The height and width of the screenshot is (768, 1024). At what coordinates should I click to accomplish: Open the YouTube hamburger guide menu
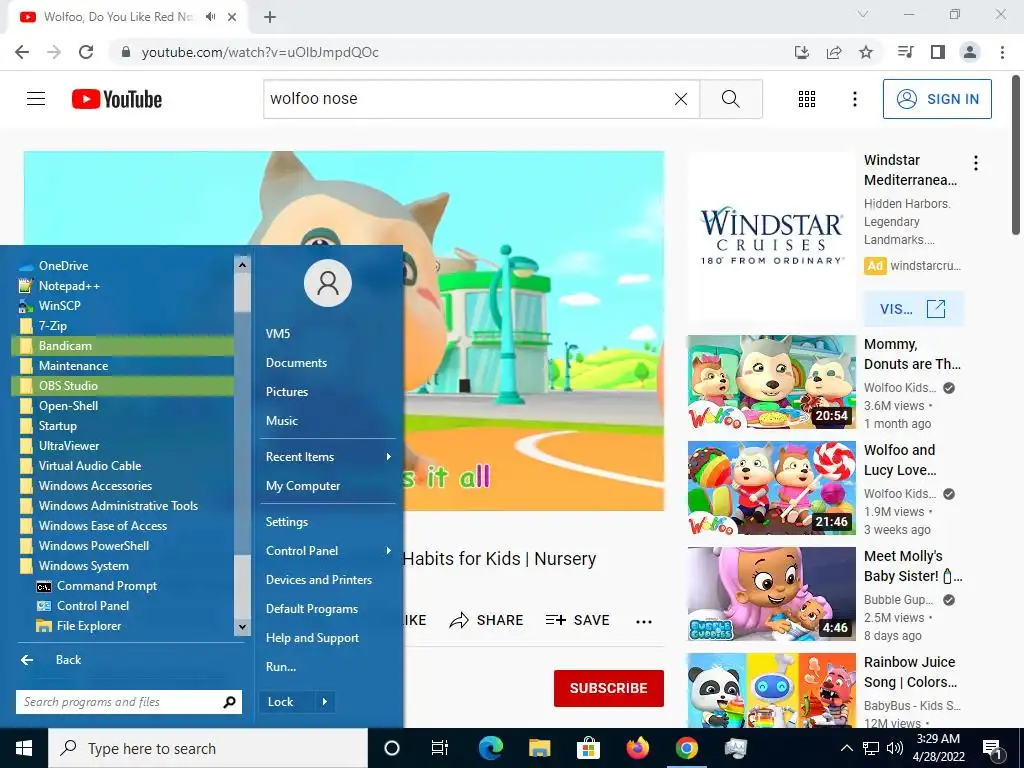pos(36,99)
